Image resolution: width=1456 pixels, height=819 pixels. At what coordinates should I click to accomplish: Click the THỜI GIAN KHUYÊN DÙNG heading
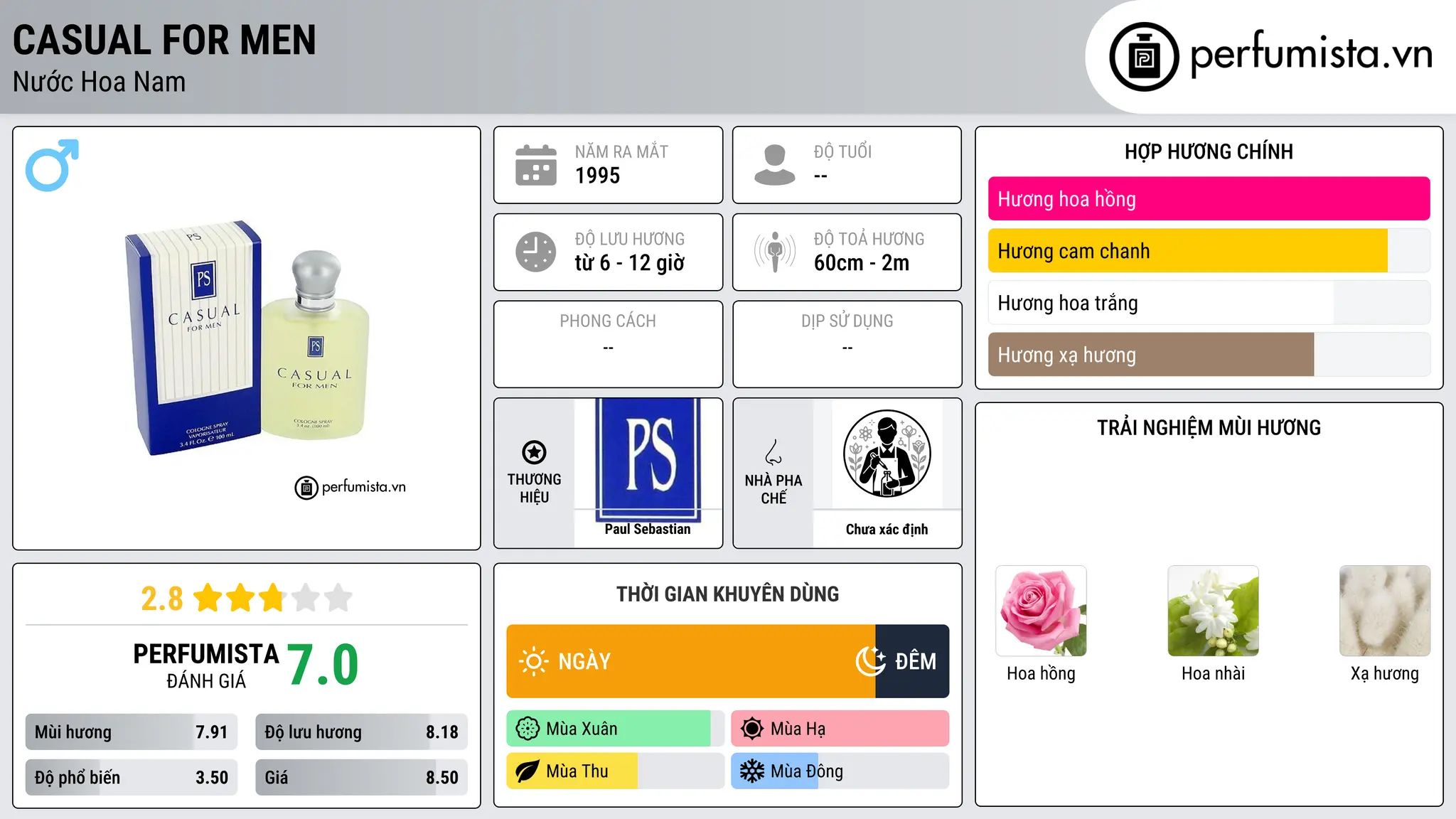click(727, 594)
